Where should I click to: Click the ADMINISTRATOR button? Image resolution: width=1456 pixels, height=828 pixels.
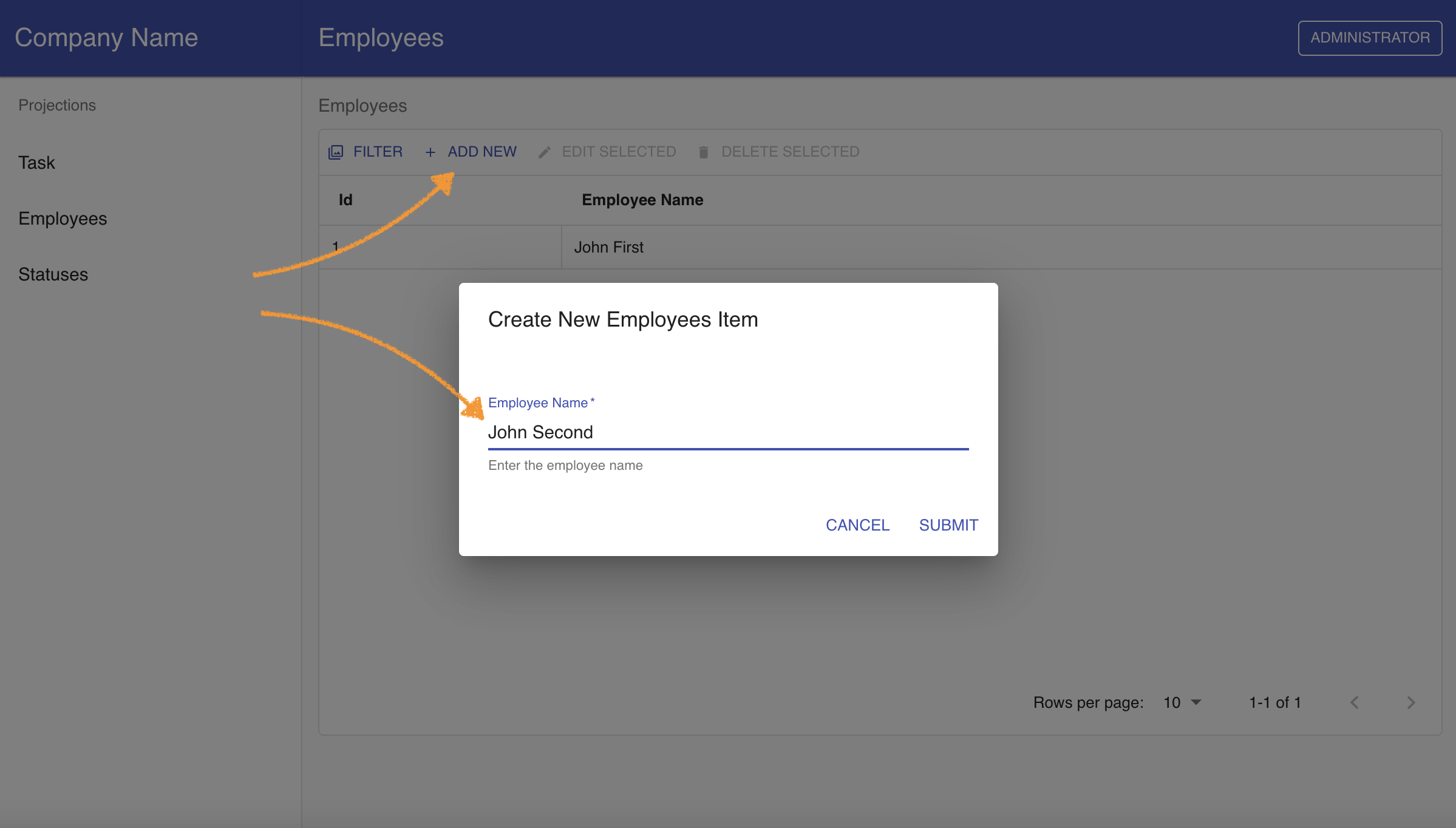pyautogui.click(x=1369, y=38)
